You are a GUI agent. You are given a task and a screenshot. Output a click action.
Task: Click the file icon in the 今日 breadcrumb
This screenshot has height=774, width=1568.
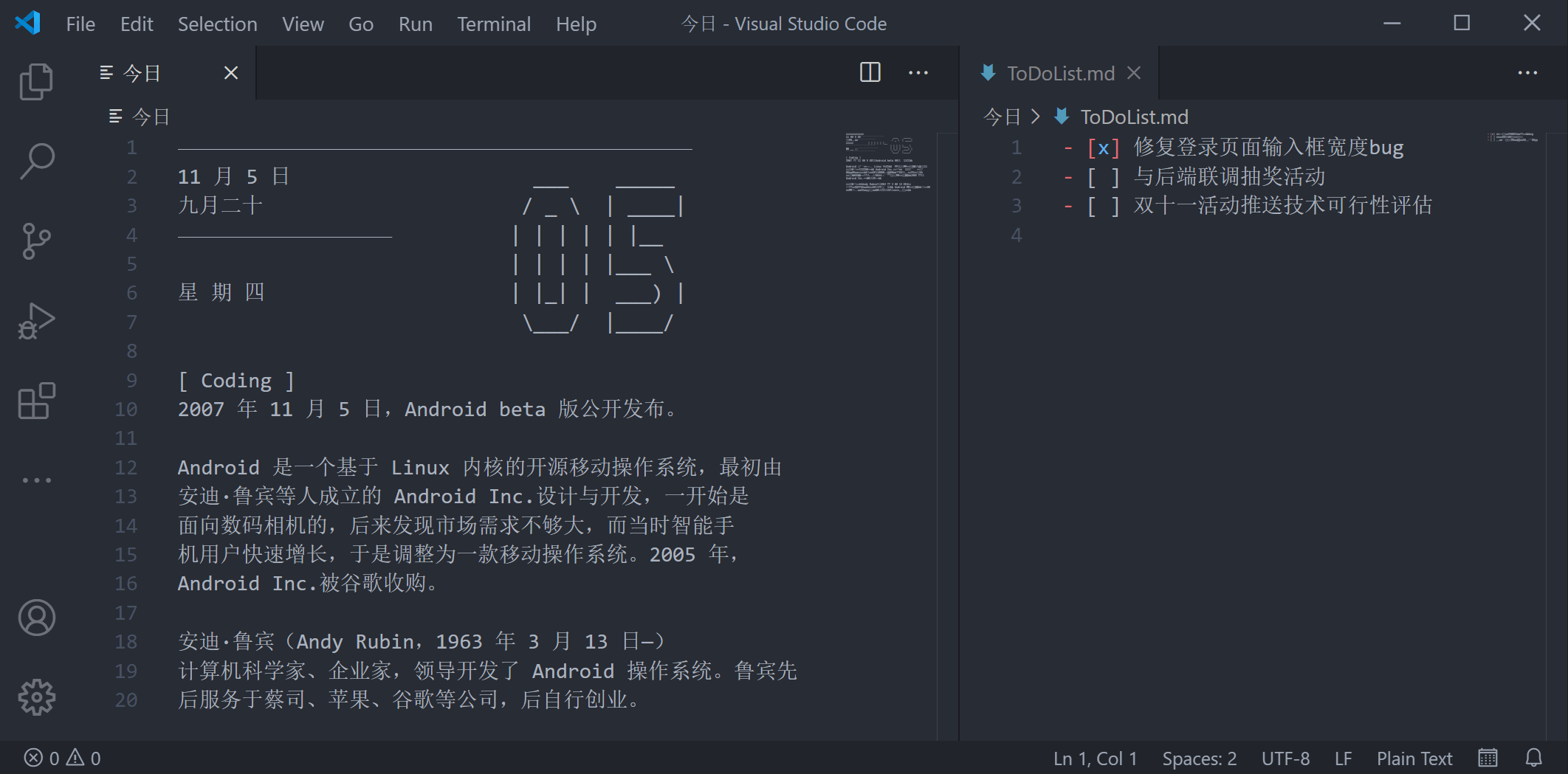tap(115, 117)
